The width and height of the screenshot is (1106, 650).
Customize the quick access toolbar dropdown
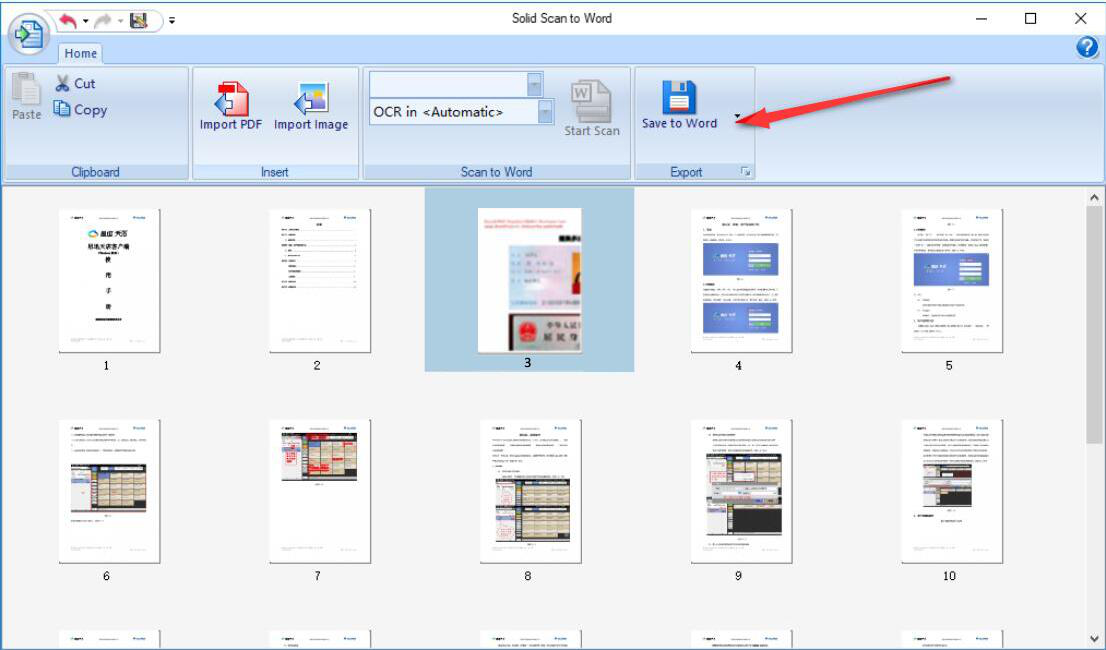coord(172,20)
